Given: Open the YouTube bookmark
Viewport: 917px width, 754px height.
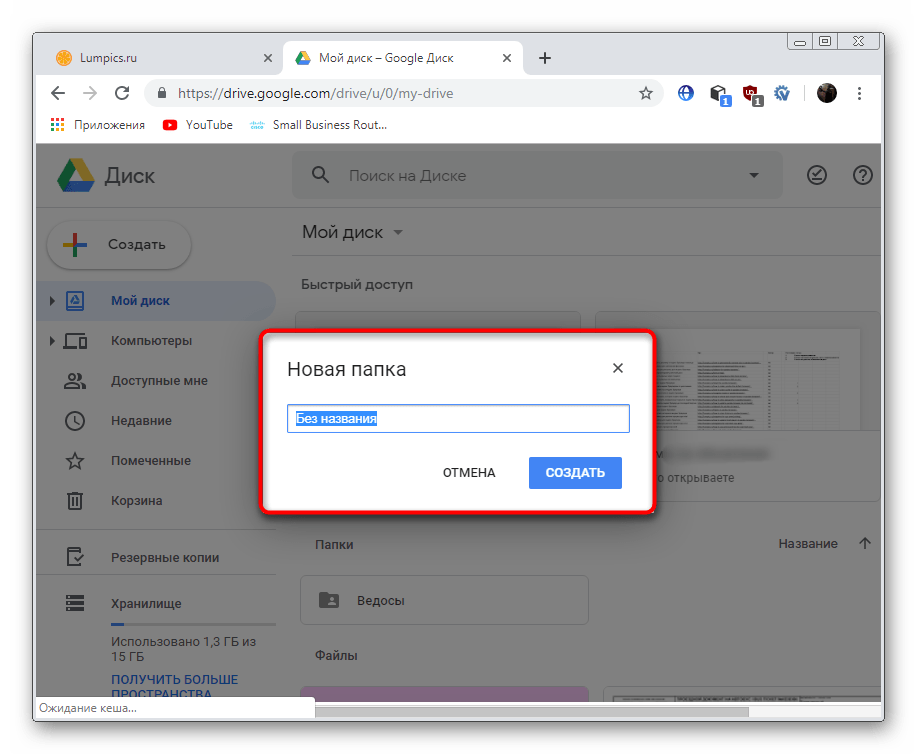Looking at the screenshot, I should click(198, 125).
